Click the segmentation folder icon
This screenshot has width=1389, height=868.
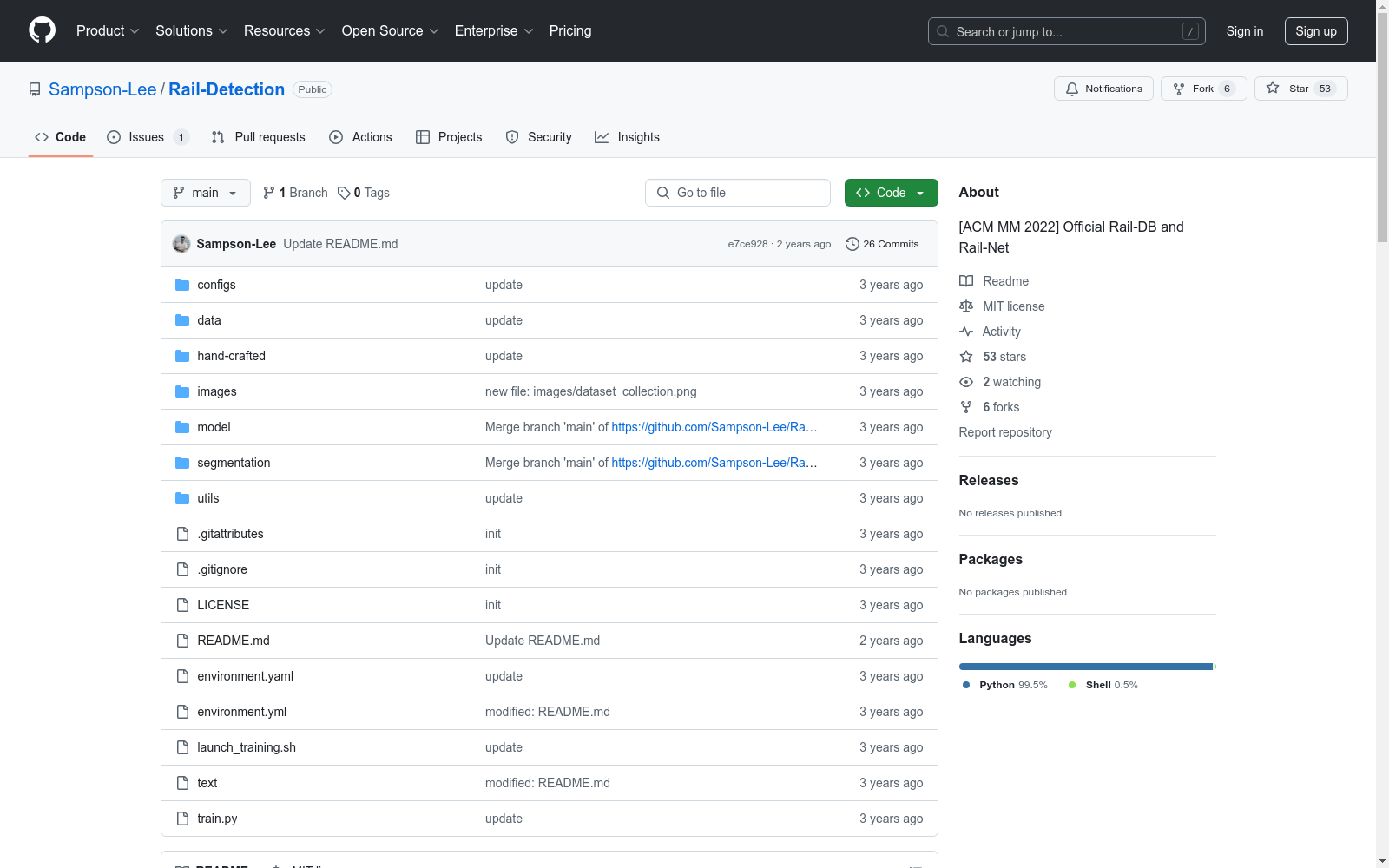pos(182,463)
